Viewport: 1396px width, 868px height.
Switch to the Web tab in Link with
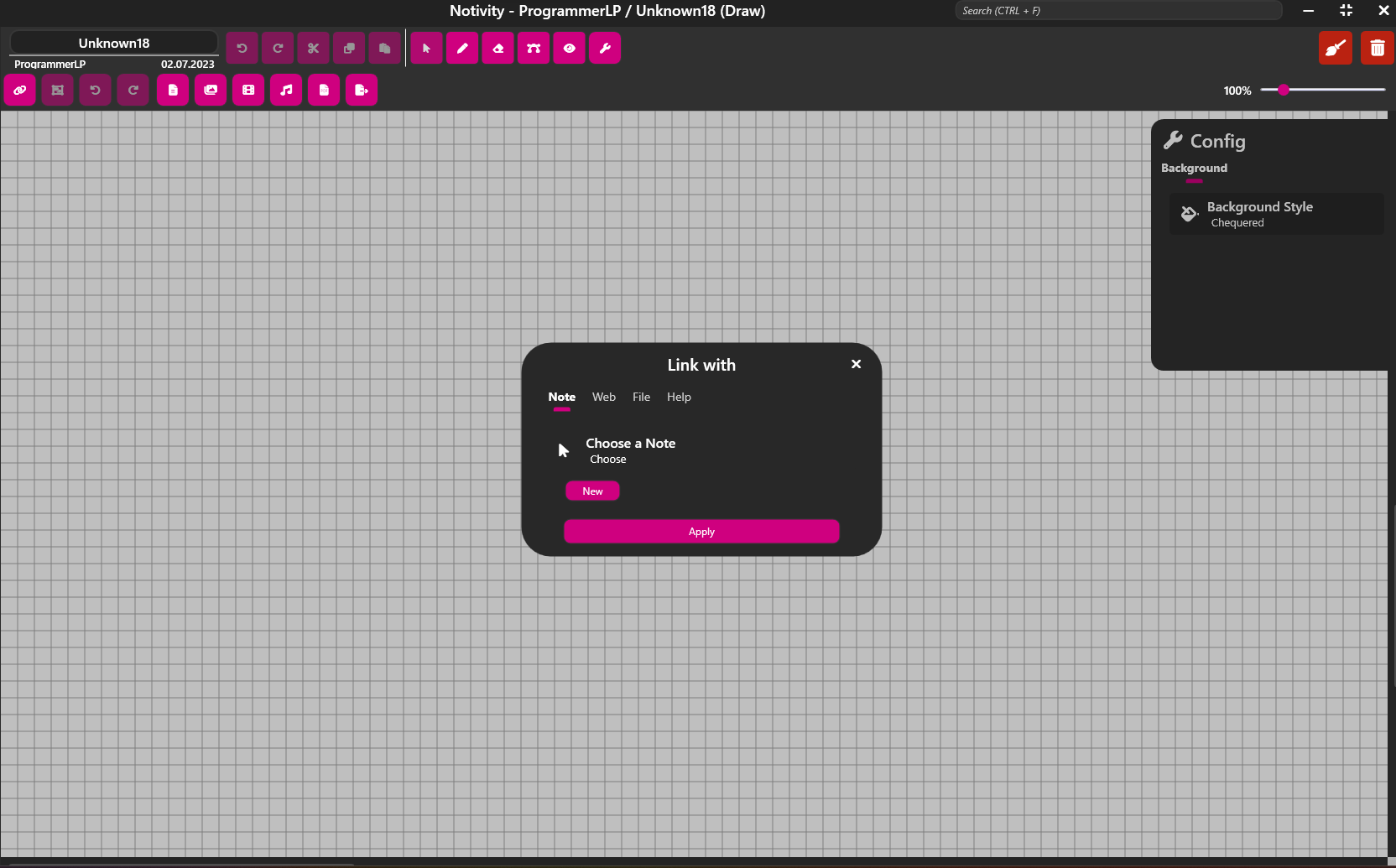tap(603, 397)
